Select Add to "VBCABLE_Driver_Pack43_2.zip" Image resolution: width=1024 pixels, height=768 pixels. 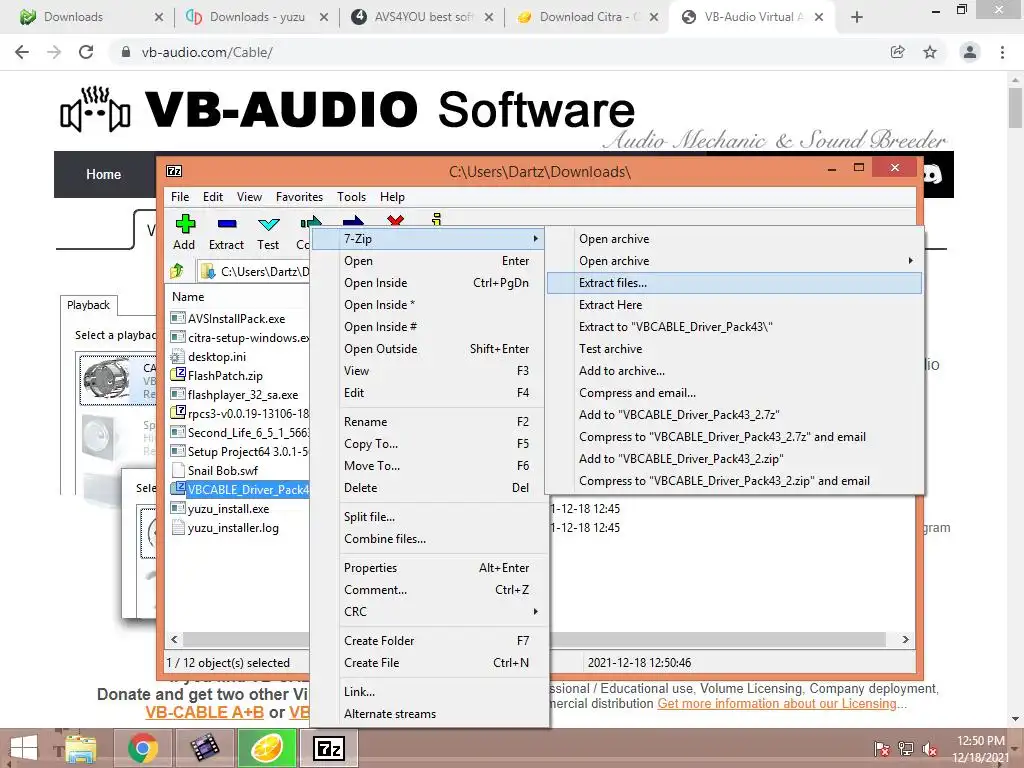[734, 458]
